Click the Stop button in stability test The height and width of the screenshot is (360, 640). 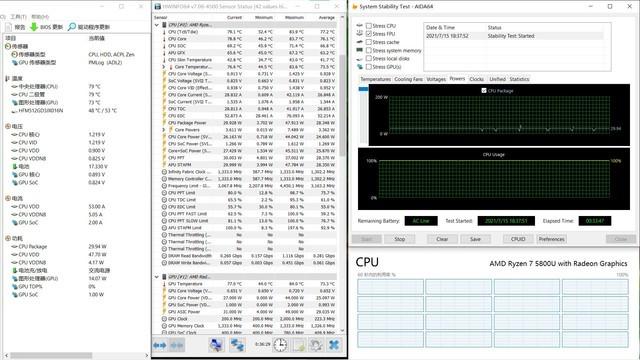point(400,239)
